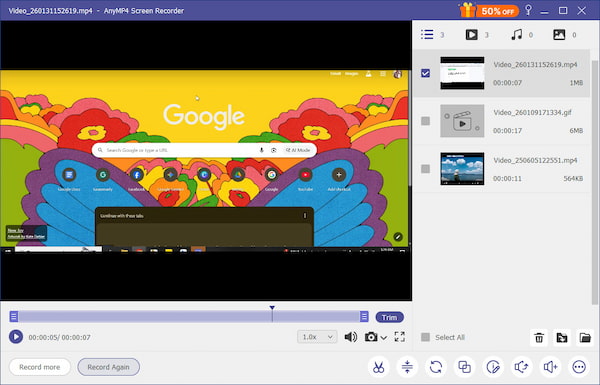Click the Record Again button
This screenshot has width=600, height=385.
pos(108,367)
